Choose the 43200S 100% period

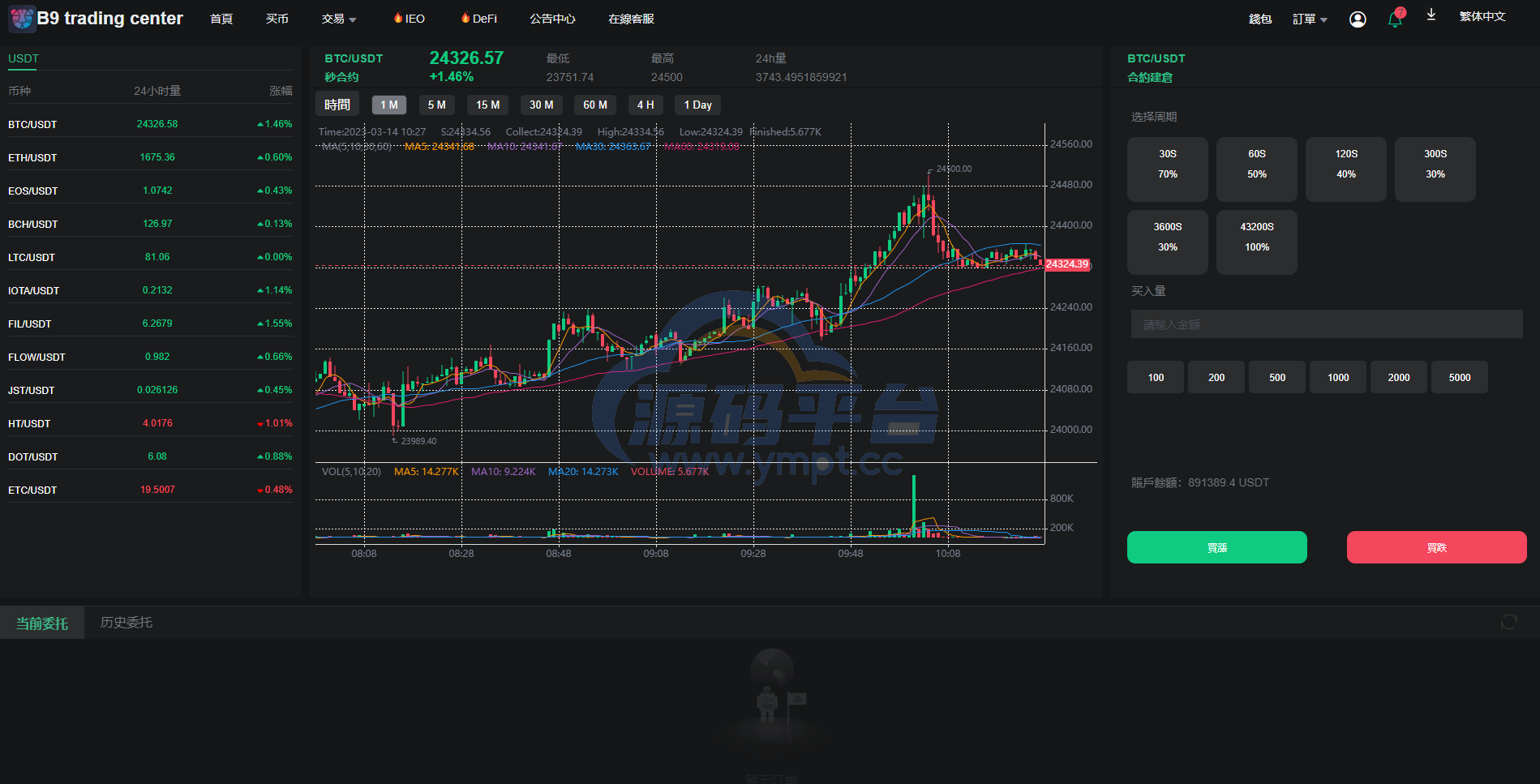point(1257,242)
